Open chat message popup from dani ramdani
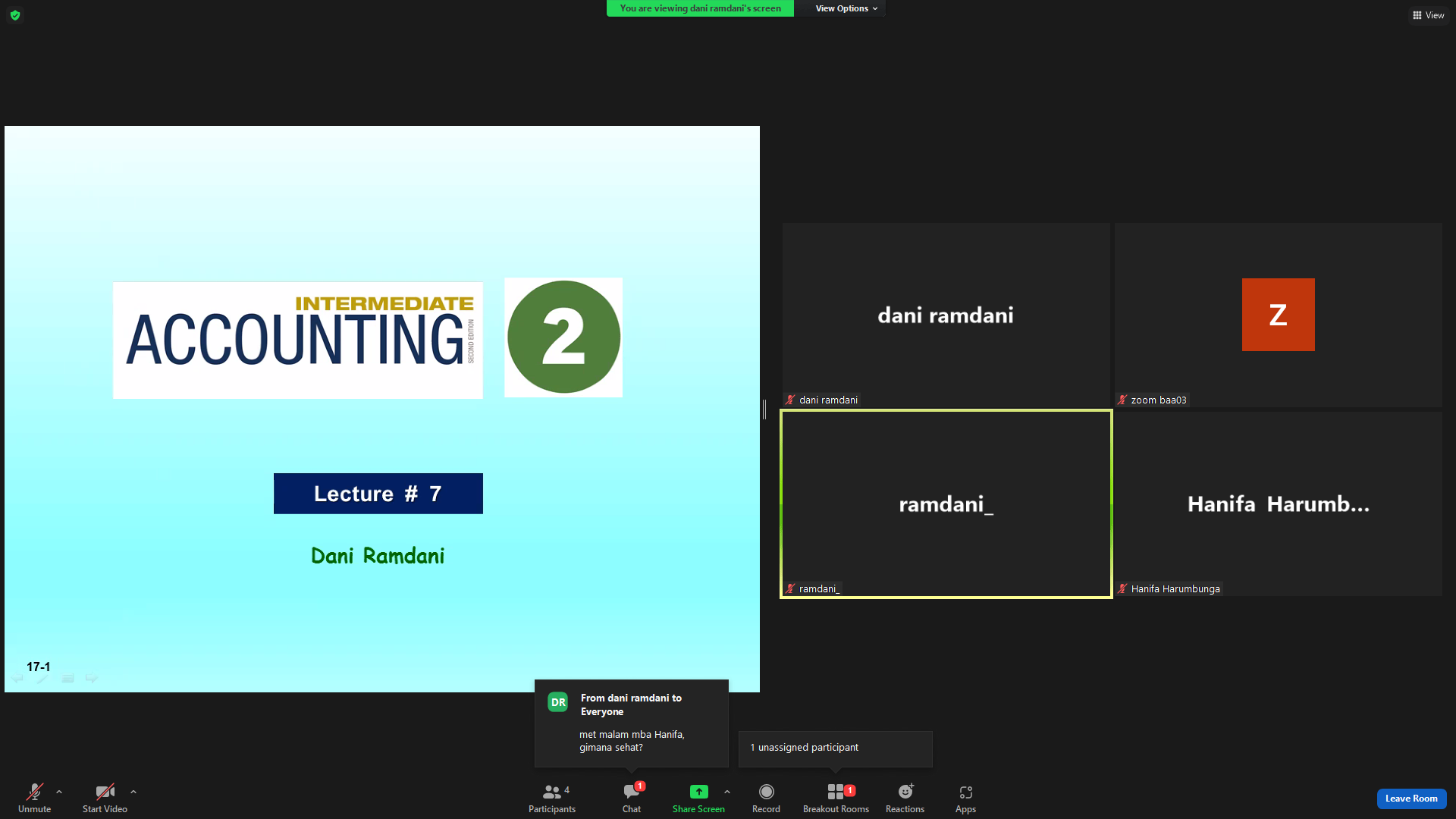 [x=632, y=723]
